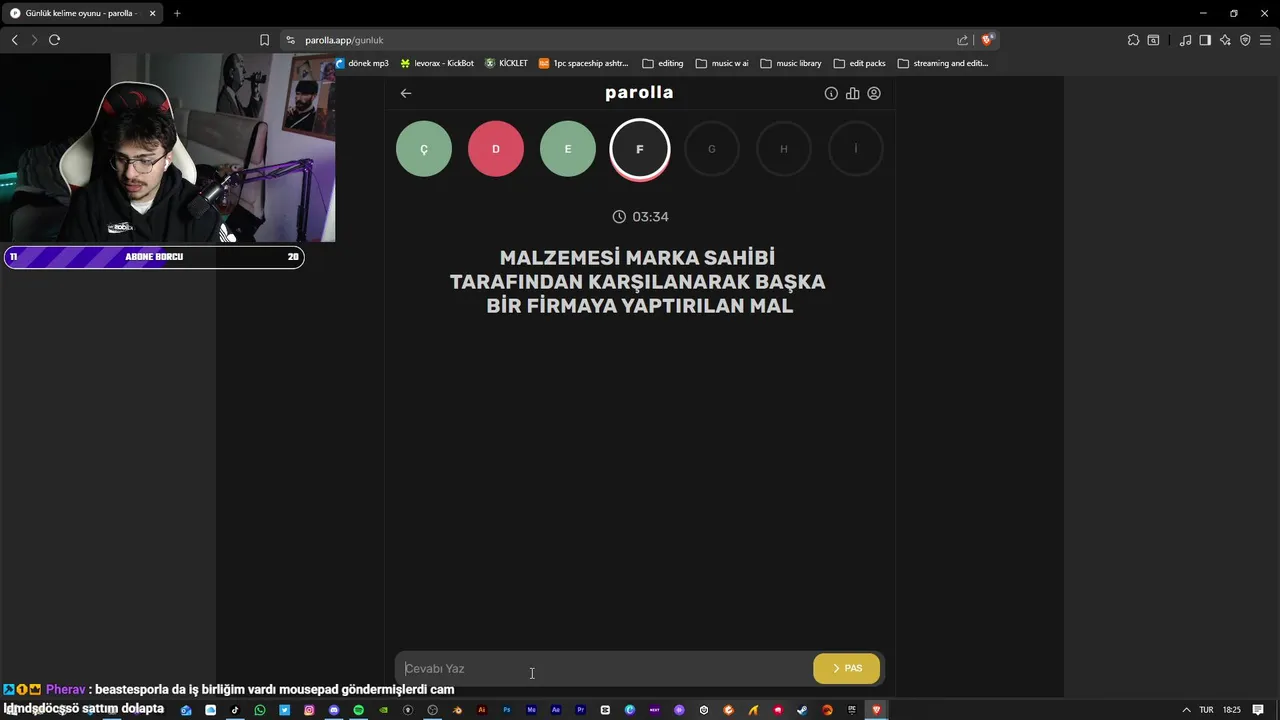
Task: Open the parolla info icon
Action: pos(831,93)
